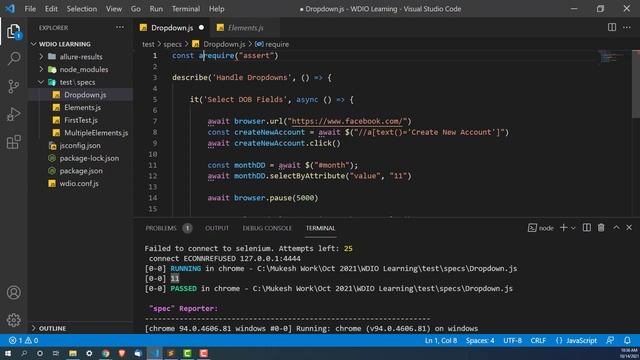Open Chrome from the Windows taskbar
The image size is (640, 360).
[x=106, y=353]
